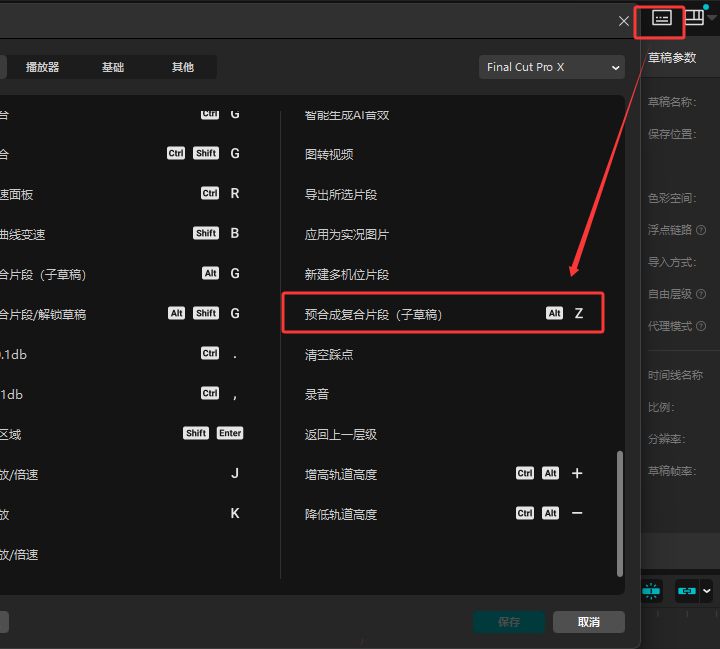
Task: Close the shortcut settings dialog with X
Action: pyautogui.click(x=624, y=20)
